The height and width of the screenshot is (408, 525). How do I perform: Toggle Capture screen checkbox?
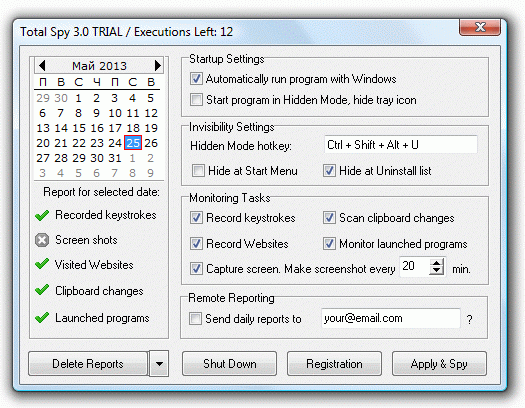point(196,269)
